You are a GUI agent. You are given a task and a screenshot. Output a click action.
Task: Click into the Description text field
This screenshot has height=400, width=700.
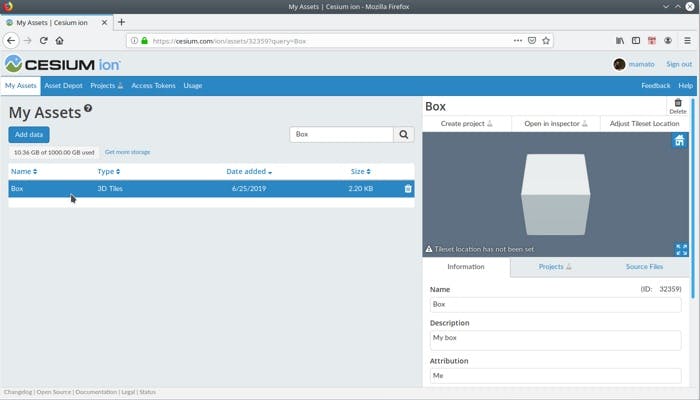click(555, 340)
